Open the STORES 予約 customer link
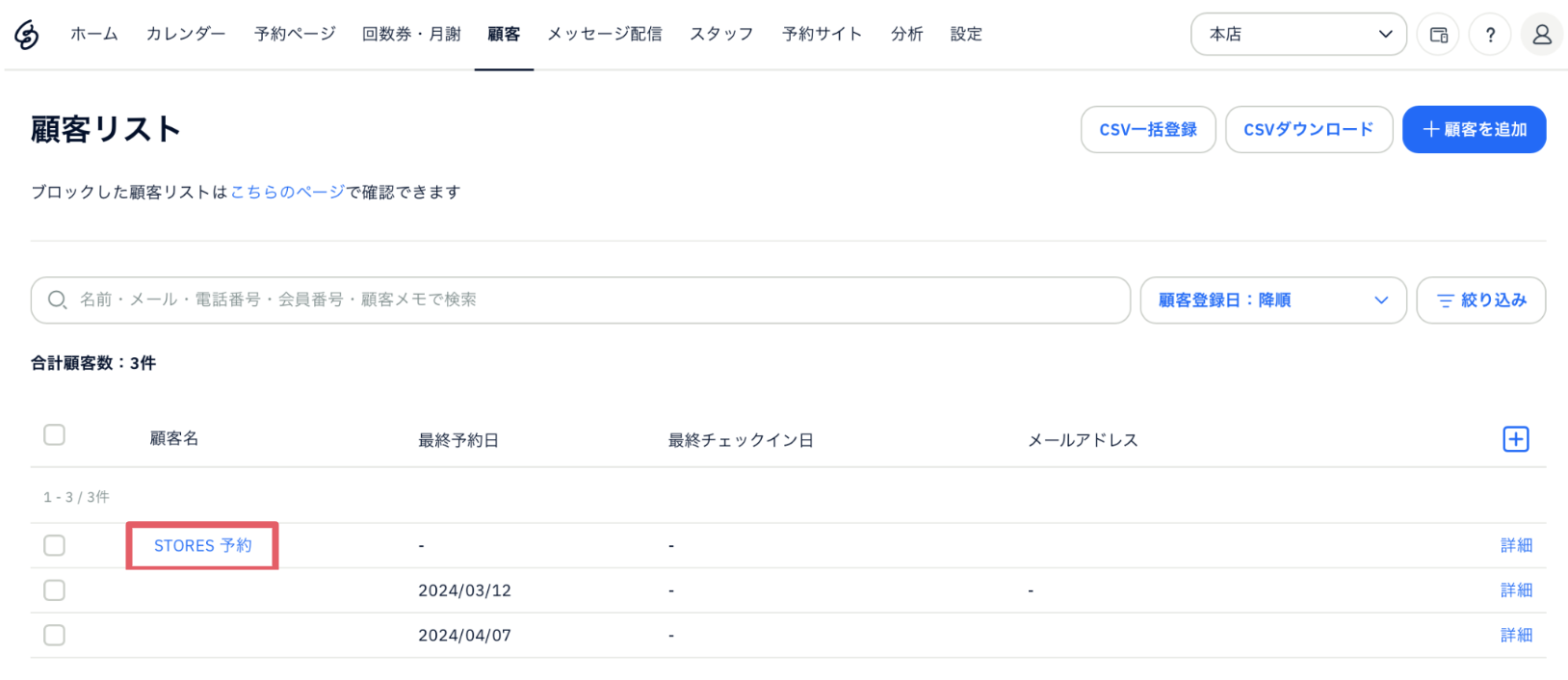Viewport: 1568px width, 680px height. pyautogui.click(x=203, y=545)
